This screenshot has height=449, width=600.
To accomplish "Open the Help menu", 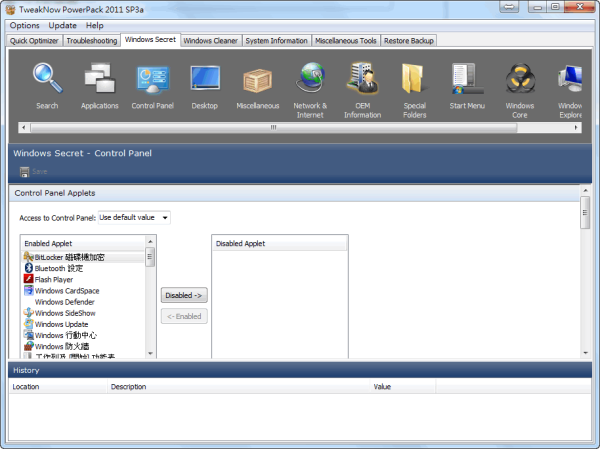I will pos(95,26).
